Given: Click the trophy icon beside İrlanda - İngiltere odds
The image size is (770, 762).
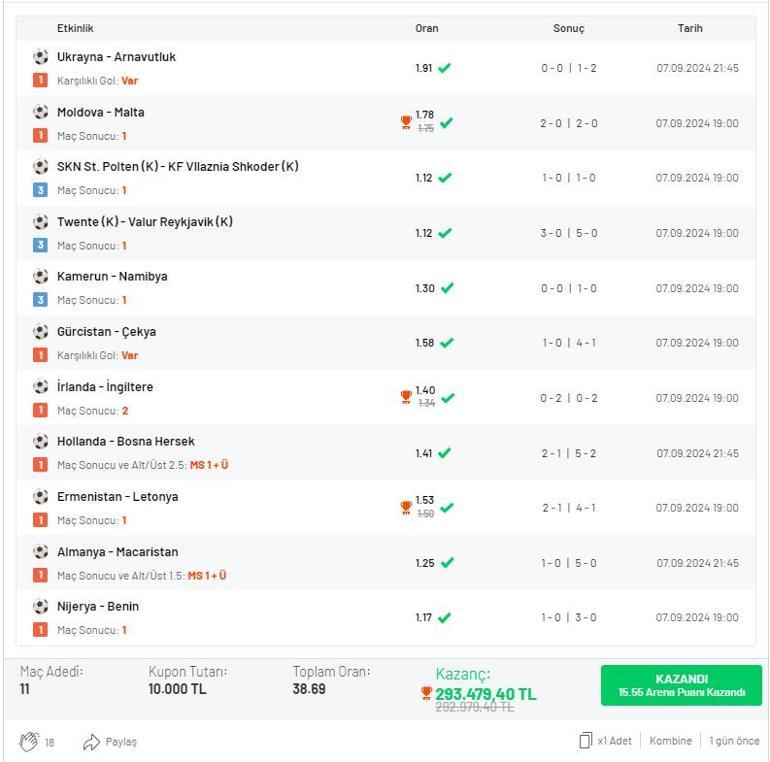Looking at the screenshot, I should click(x=406, y=397).
